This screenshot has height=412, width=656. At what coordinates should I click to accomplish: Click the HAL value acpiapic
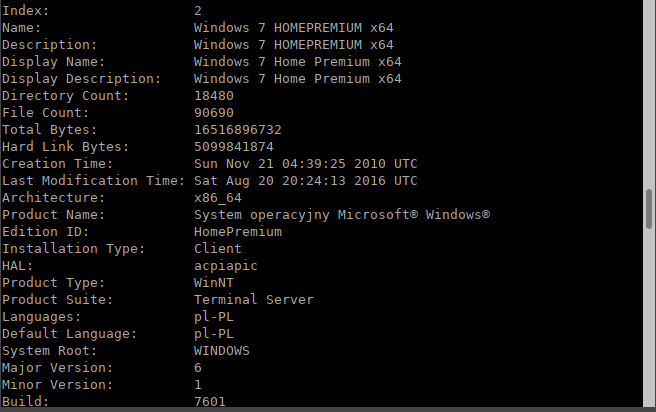pyautogui.click(x=226, y=266)
